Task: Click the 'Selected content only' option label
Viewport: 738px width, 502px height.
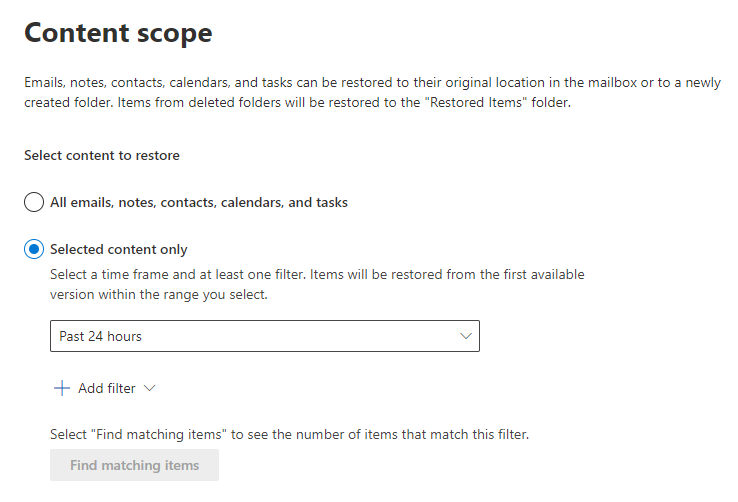Action: tap(119, 249)
